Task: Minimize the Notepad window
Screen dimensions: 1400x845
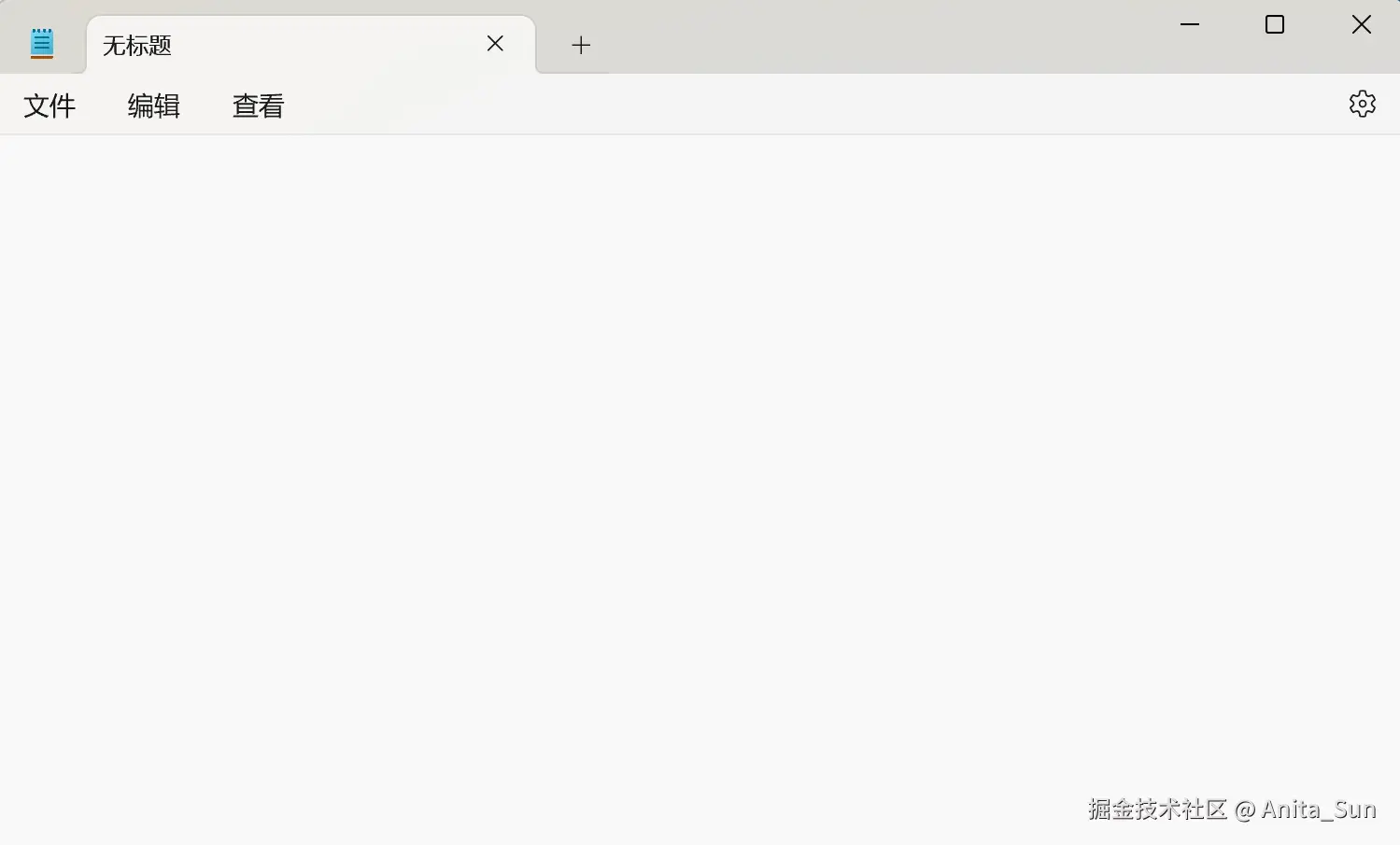Action: tap(1190, 25)
